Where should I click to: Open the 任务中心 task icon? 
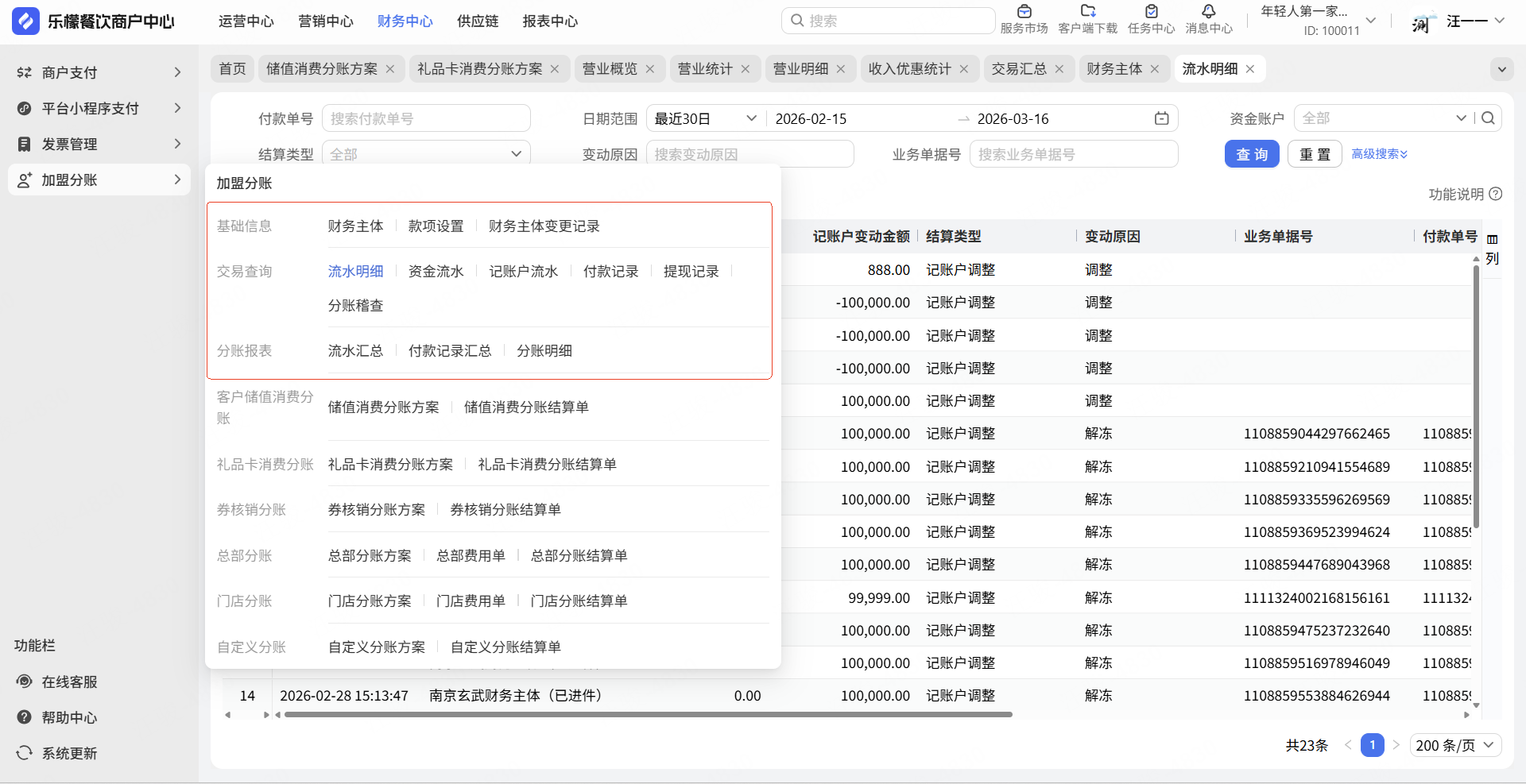tap(1151, 12)
